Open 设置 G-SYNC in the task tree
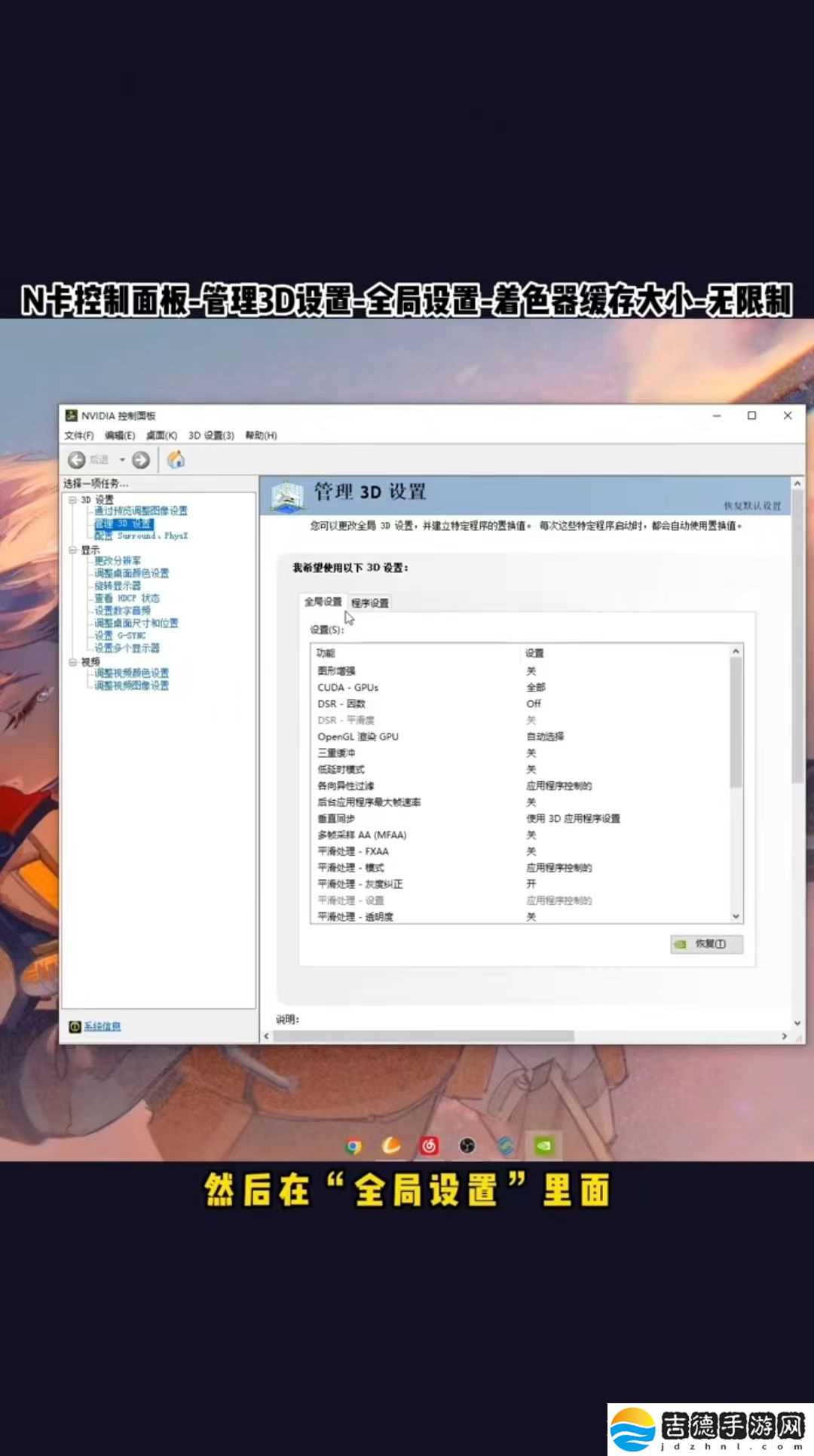 (120, 636)
